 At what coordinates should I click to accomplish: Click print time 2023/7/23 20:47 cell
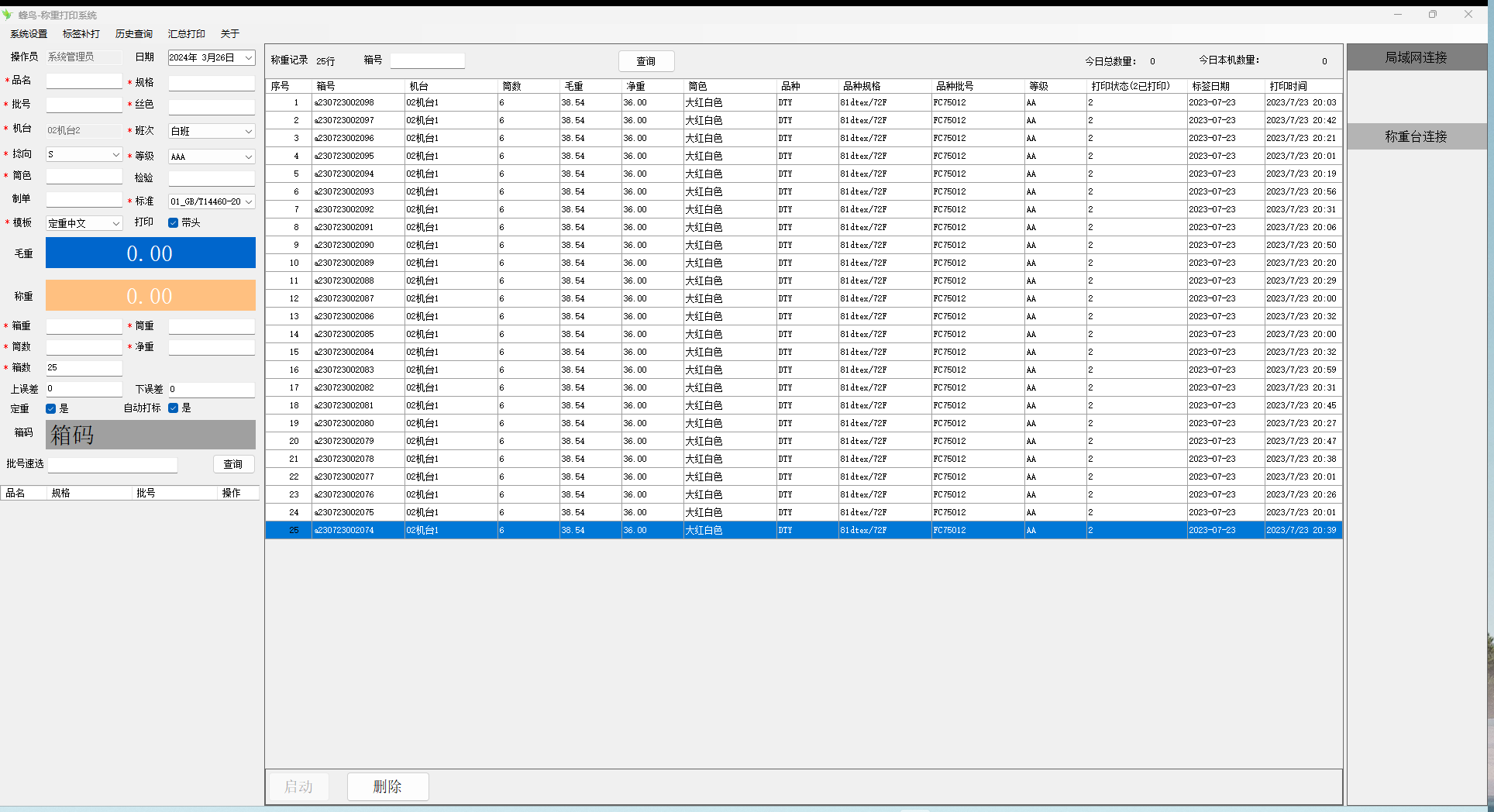coord(1302,441)
